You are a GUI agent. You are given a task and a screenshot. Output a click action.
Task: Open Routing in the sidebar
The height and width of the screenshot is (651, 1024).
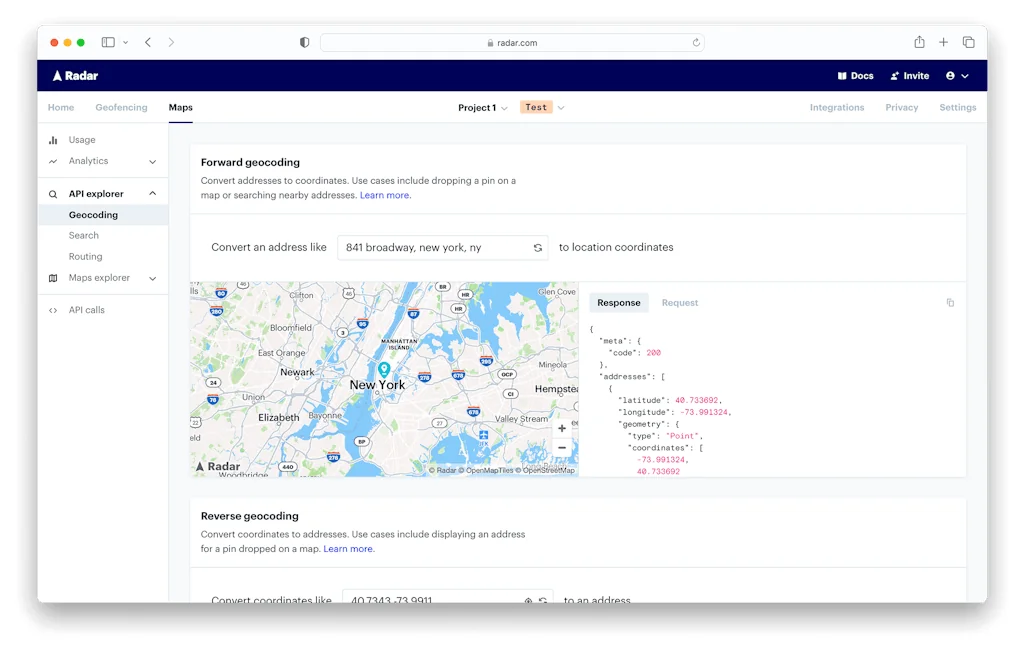coord(85,257)
